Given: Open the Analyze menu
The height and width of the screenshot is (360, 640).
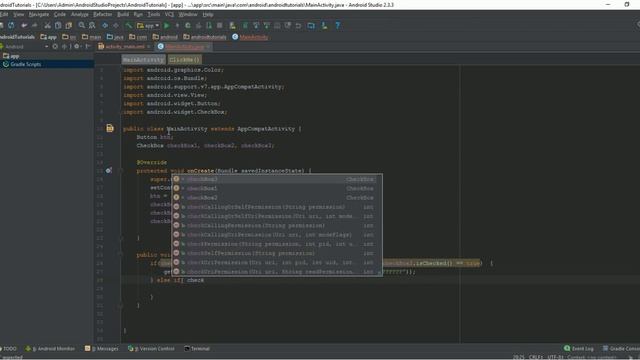Looking at the screenshot, I should click(80, 14).
